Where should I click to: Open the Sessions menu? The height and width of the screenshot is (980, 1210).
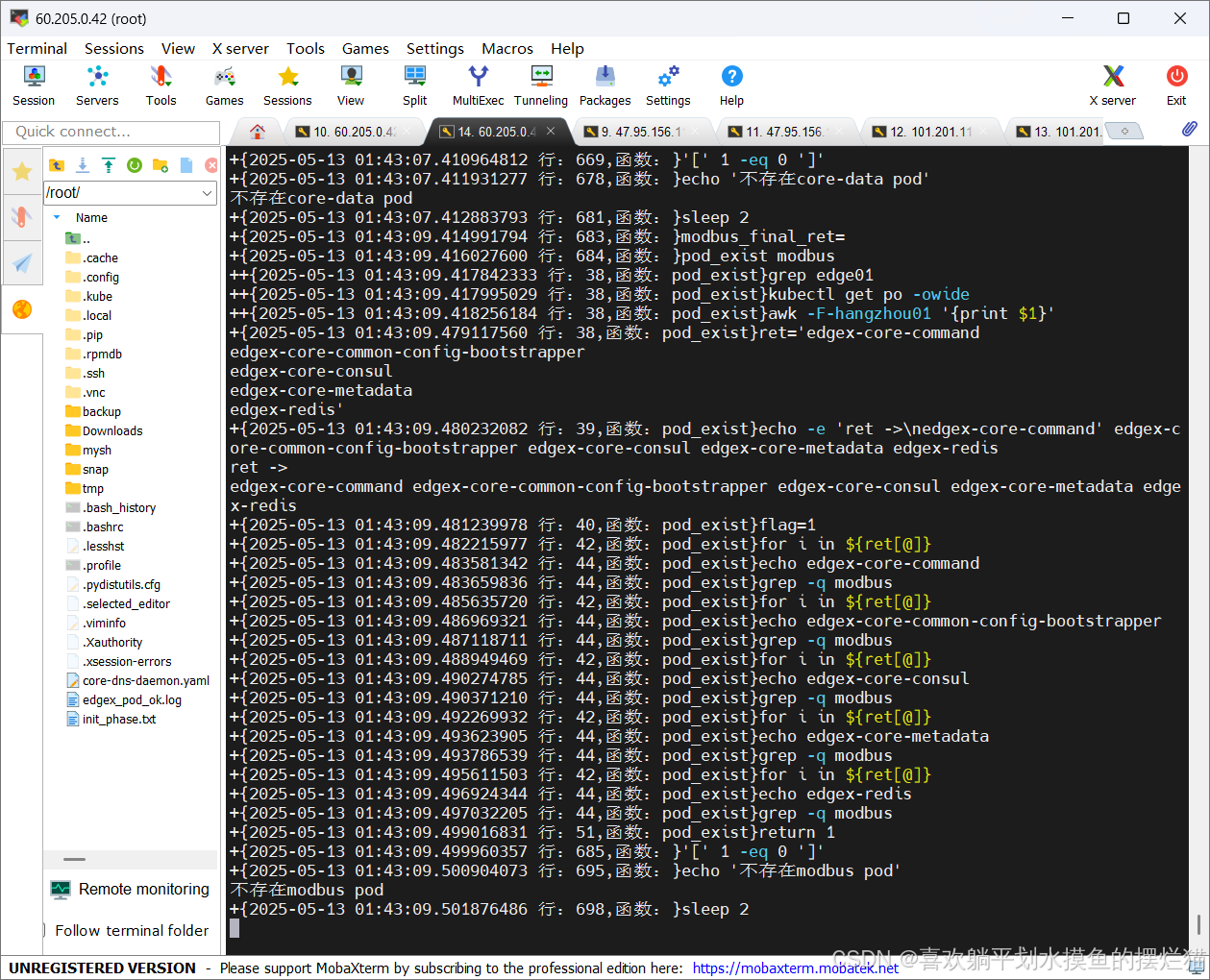coord(114,49)
